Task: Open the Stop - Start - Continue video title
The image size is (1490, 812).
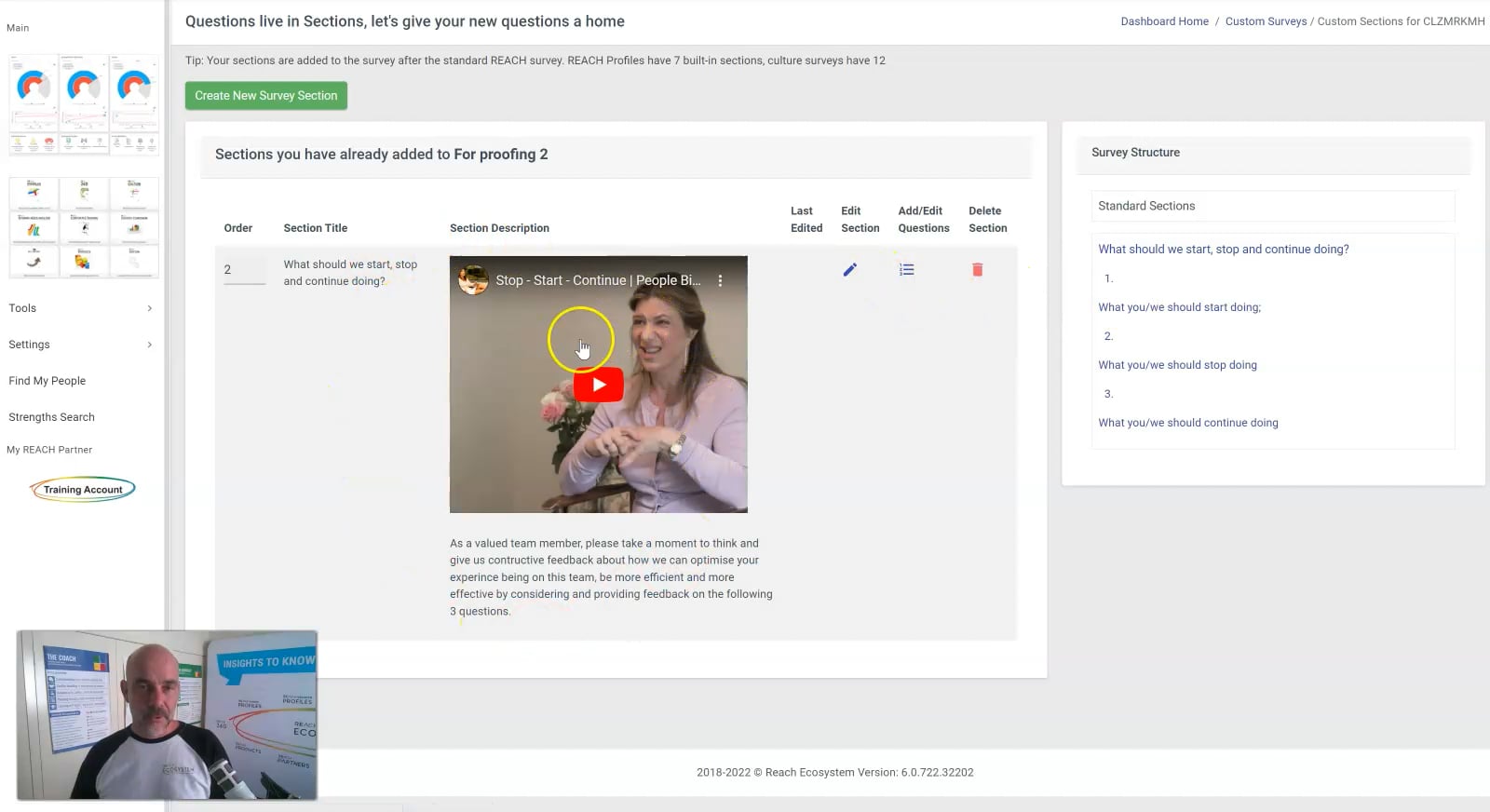Action: (x=598, y=280)
